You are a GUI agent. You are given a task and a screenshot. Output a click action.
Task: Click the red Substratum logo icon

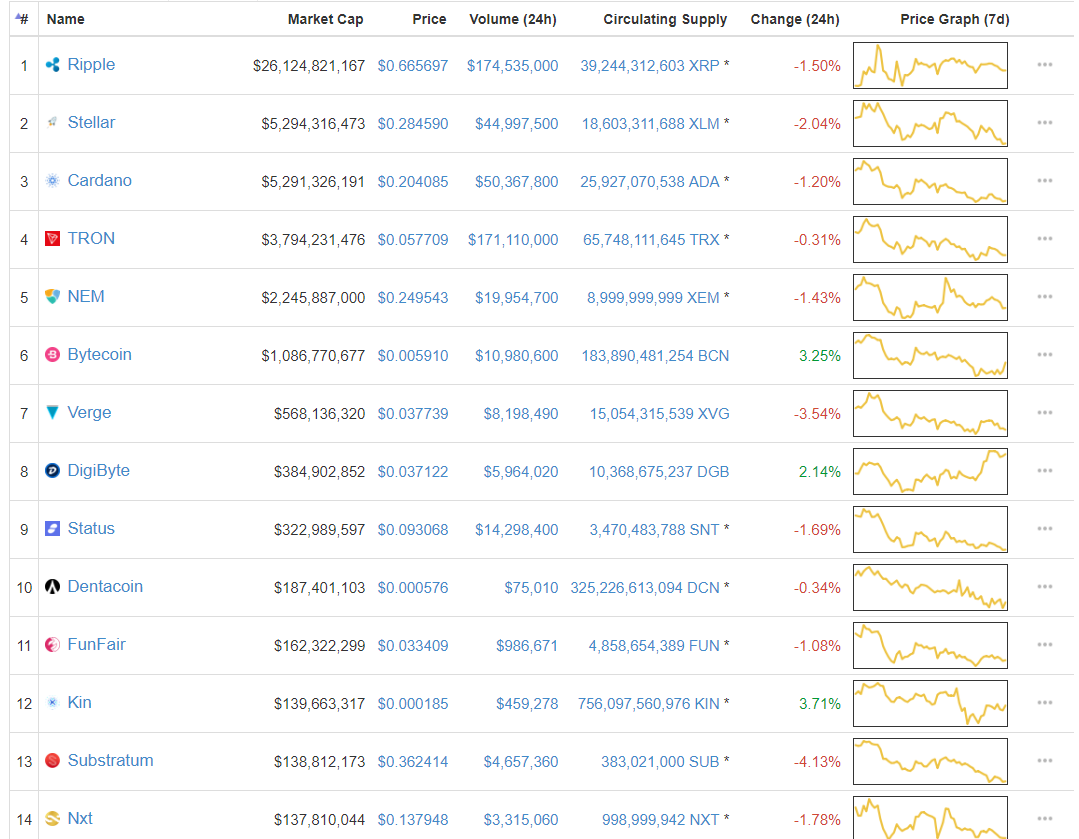[x=52, y=761]
